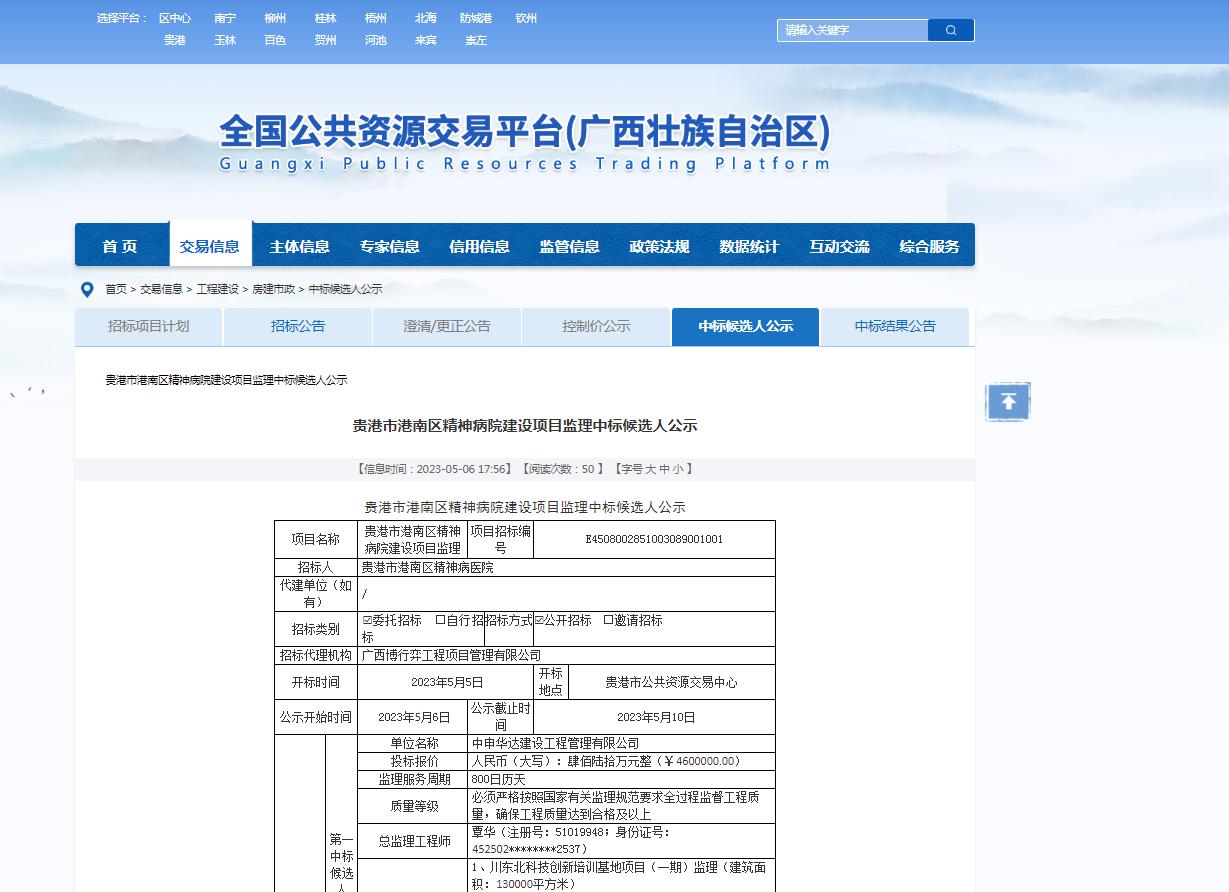
Task: Set font size to 小
Action: 678,469
